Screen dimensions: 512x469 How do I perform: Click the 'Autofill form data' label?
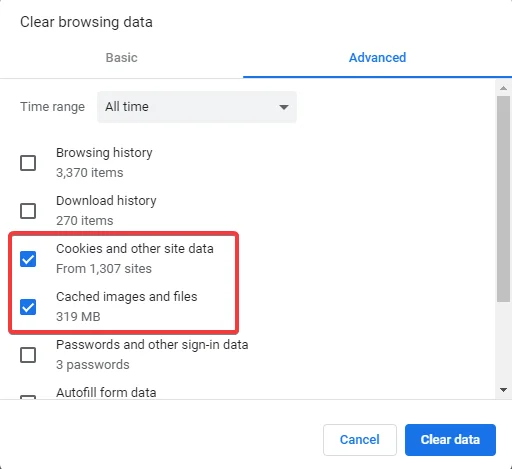(106, 393)
